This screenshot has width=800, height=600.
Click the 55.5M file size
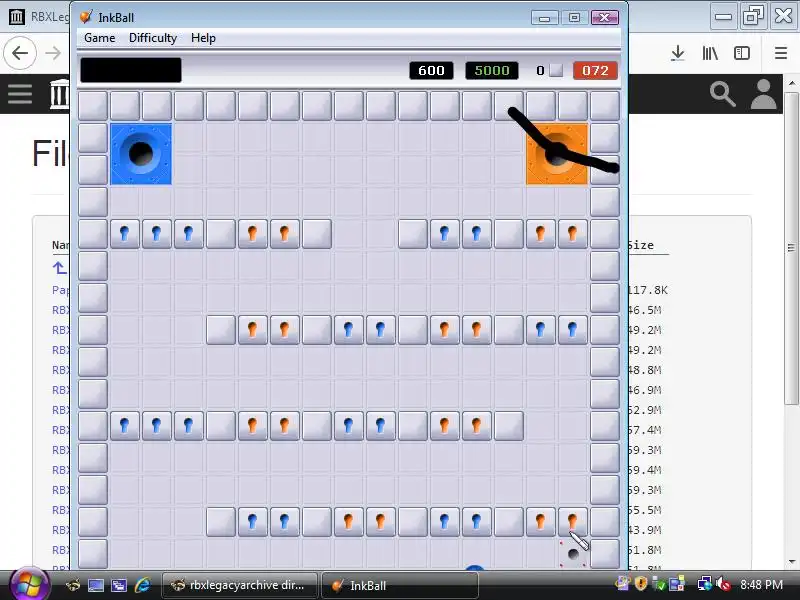tap(645, 510)
